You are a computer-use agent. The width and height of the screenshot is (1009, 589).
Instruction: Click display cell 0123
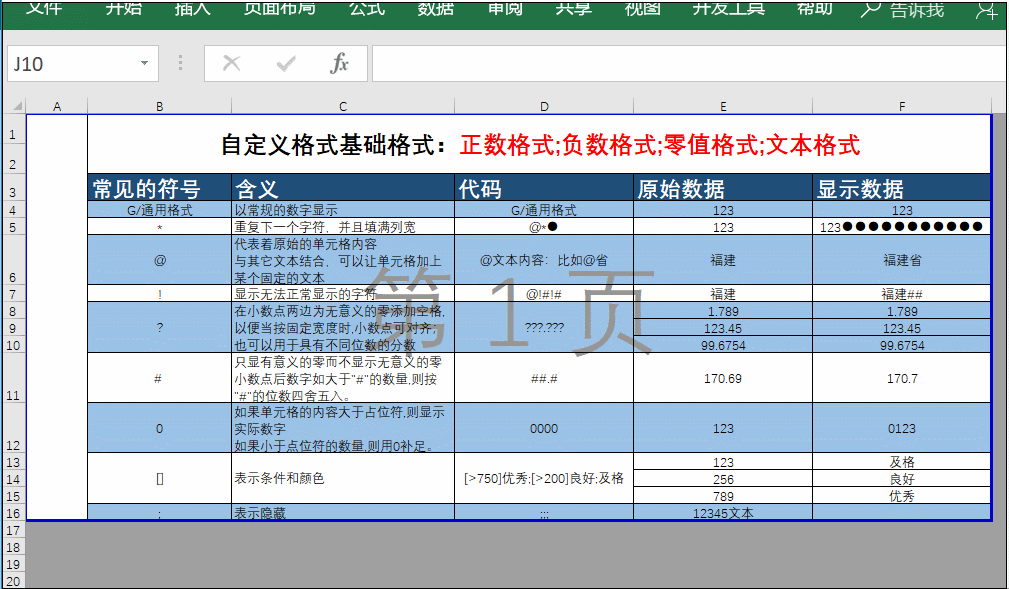[902, 429]
